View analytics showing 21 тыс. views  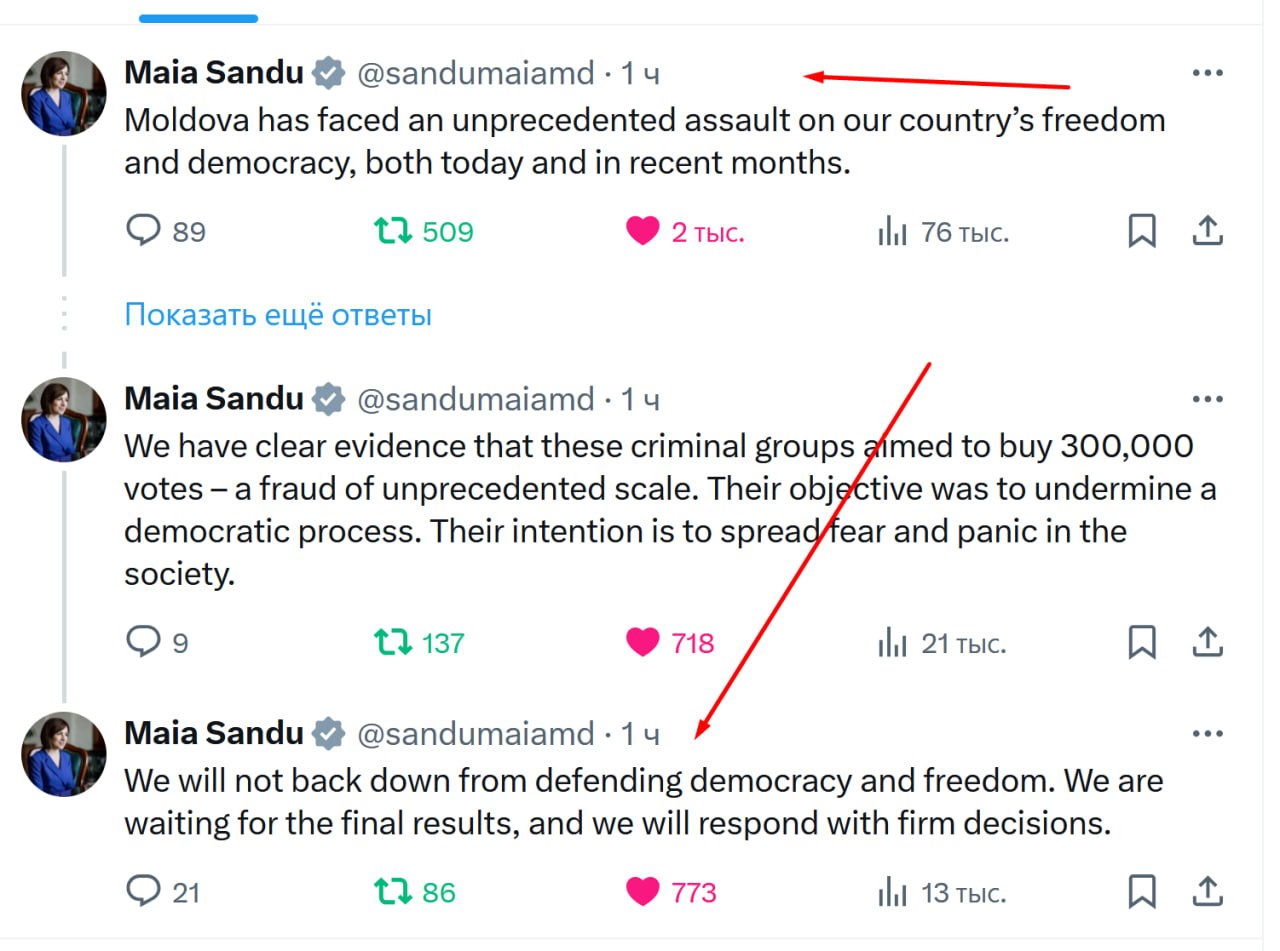(x=941, y=643)
